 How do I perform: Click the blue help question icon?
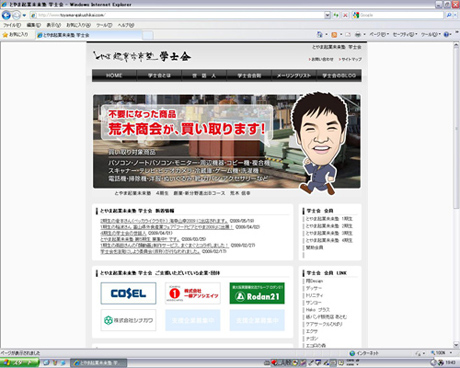click(x=447, y=35)
